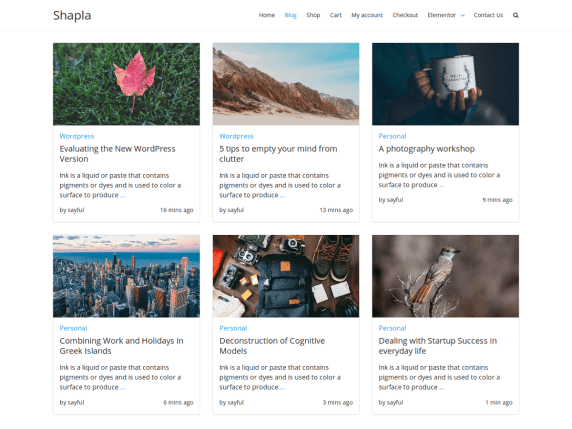Viewport: 572px width, 429px height.
Task: Open the Cart page from the navigation
Action: (x=336, y=15)
